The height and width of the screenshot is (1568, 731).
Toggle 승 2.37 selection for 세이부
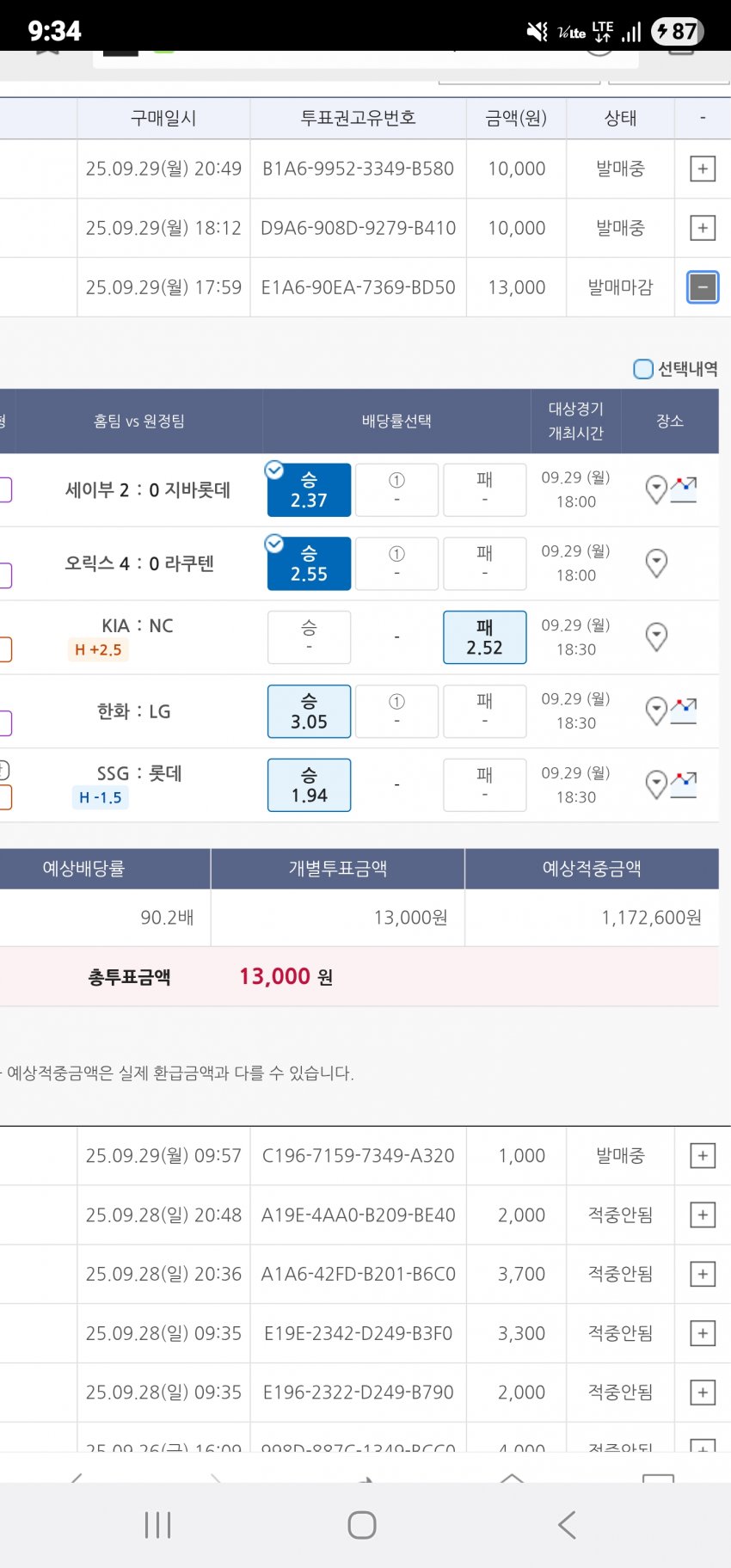tap(309, 490)
